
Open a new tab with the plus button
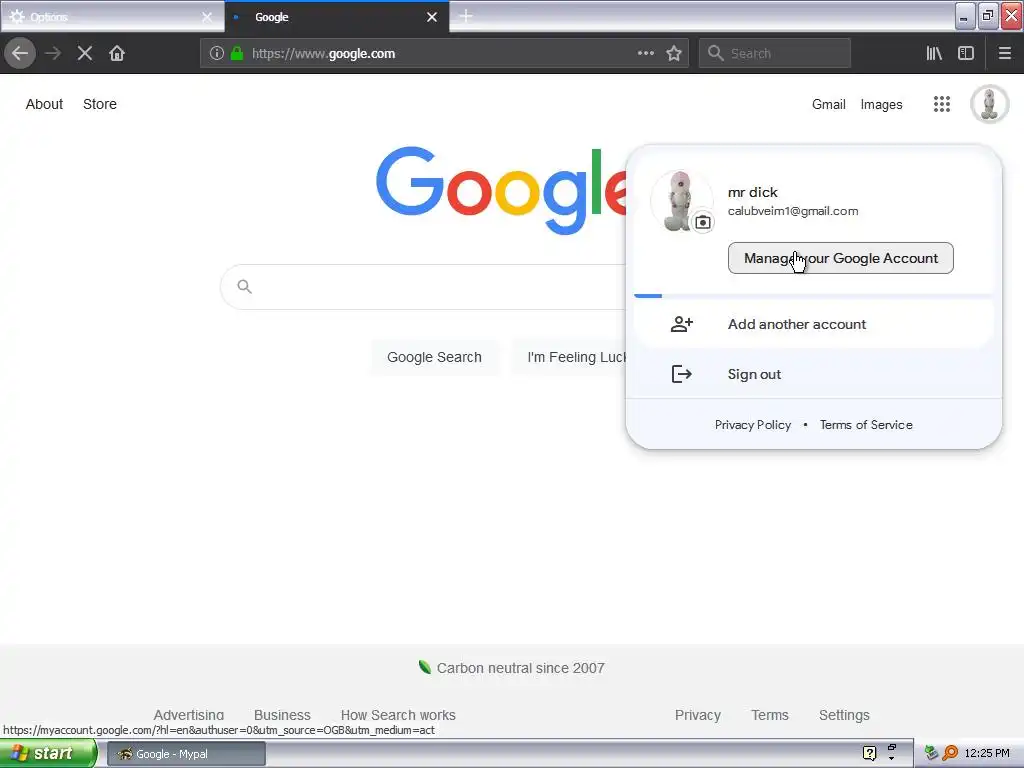(466, 16)
